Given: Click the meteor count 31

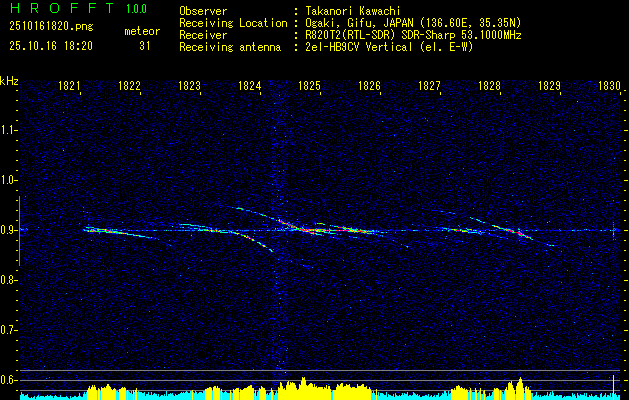Looking at the screenshot, I should (145, 46).
